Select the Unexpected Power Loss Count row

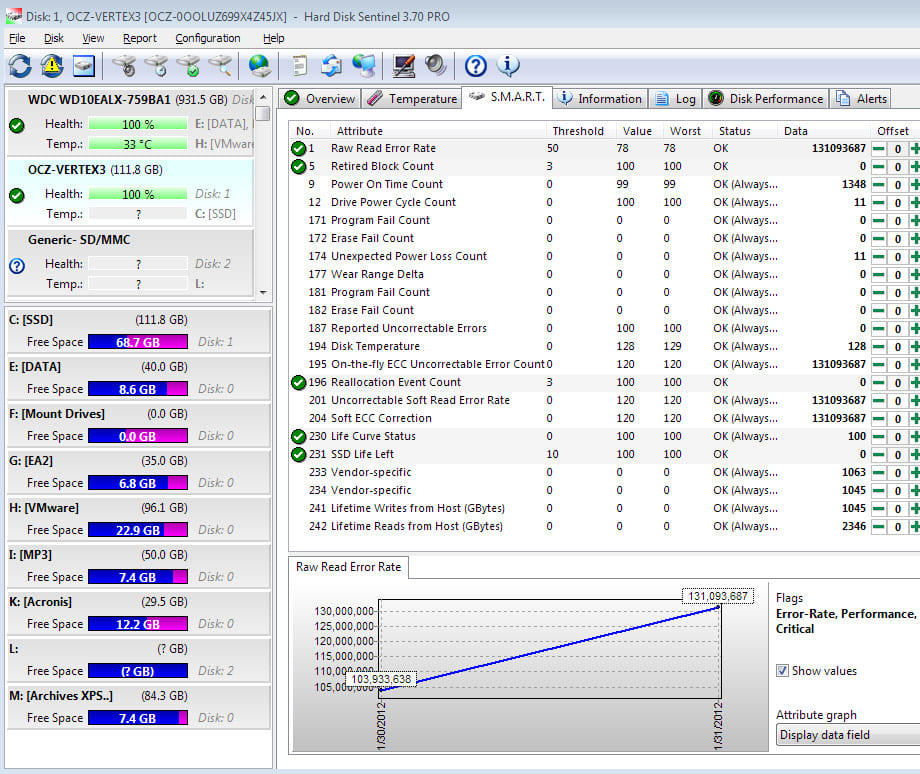coord(604,256)
